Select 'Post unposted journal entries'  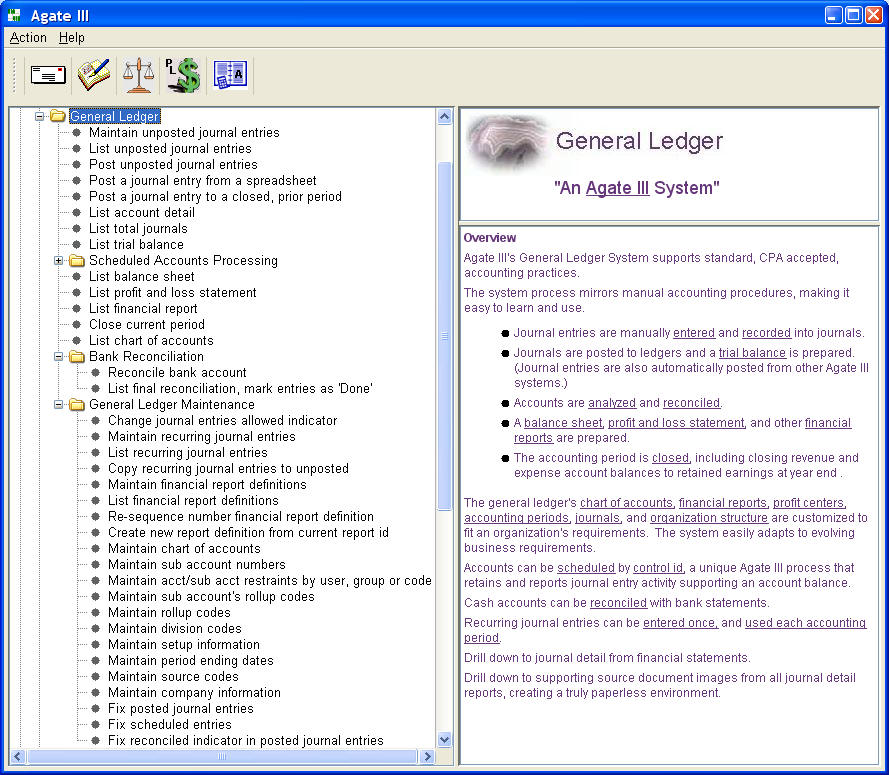pos(173,164)
